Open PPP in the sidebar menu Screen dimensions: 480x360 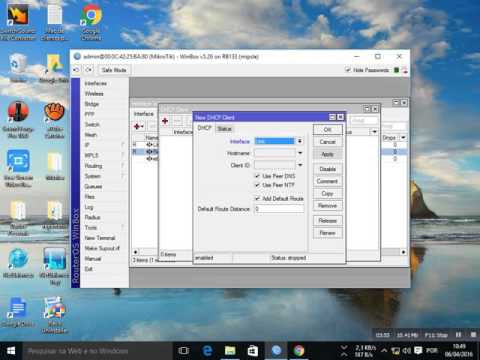[90, 114]
